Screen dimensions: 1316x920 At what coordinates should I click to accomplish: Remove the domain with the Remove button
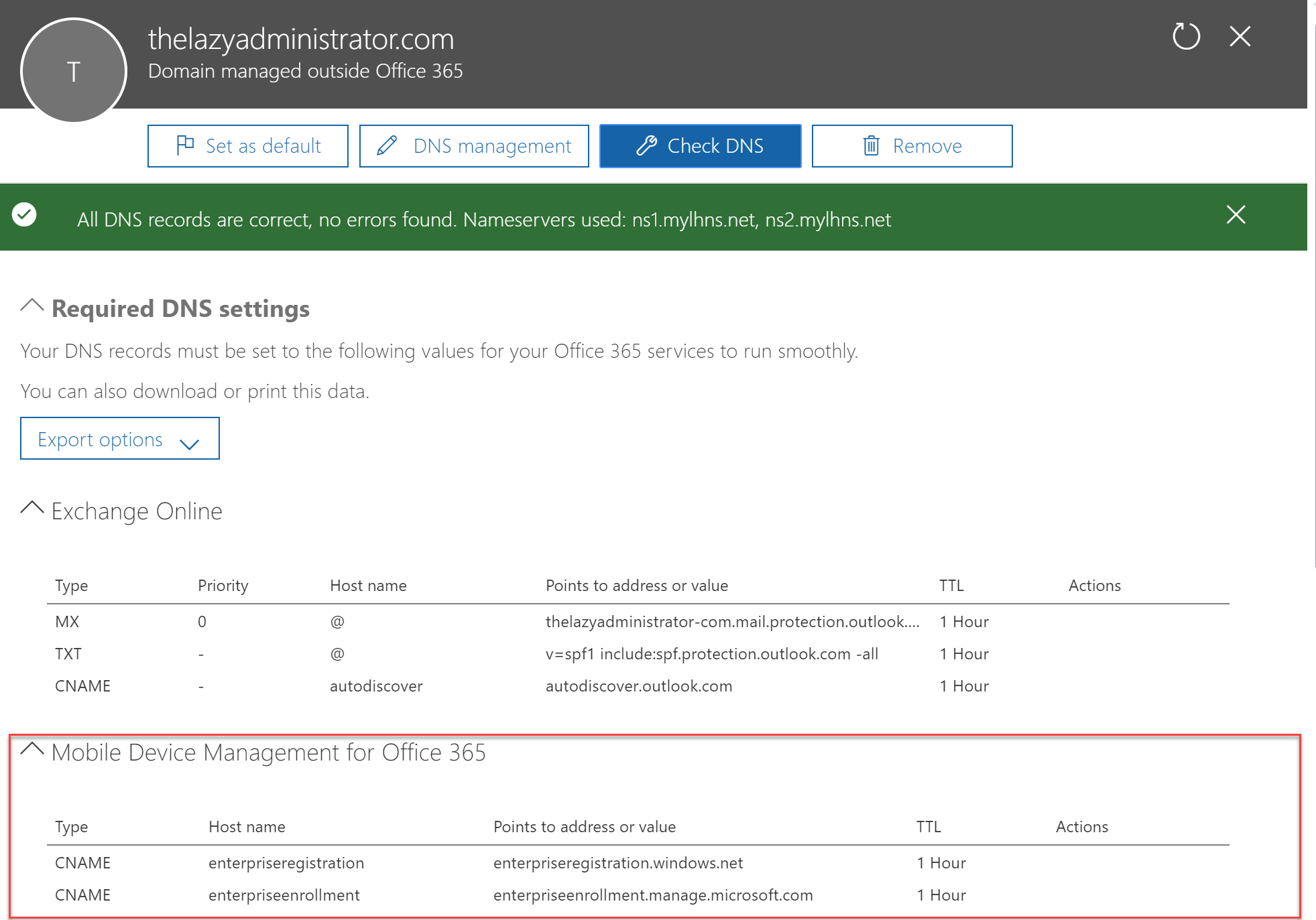coord(912,146)
